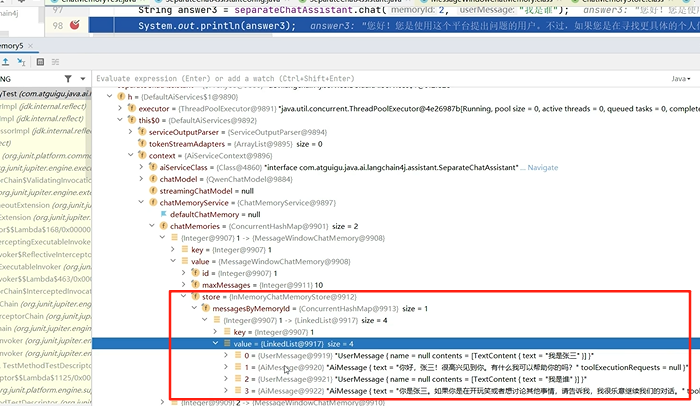Image resolution: width=700 pixels, height=406 pixels.
Task: Open the Java language dropdown
Action: [681, 79]
